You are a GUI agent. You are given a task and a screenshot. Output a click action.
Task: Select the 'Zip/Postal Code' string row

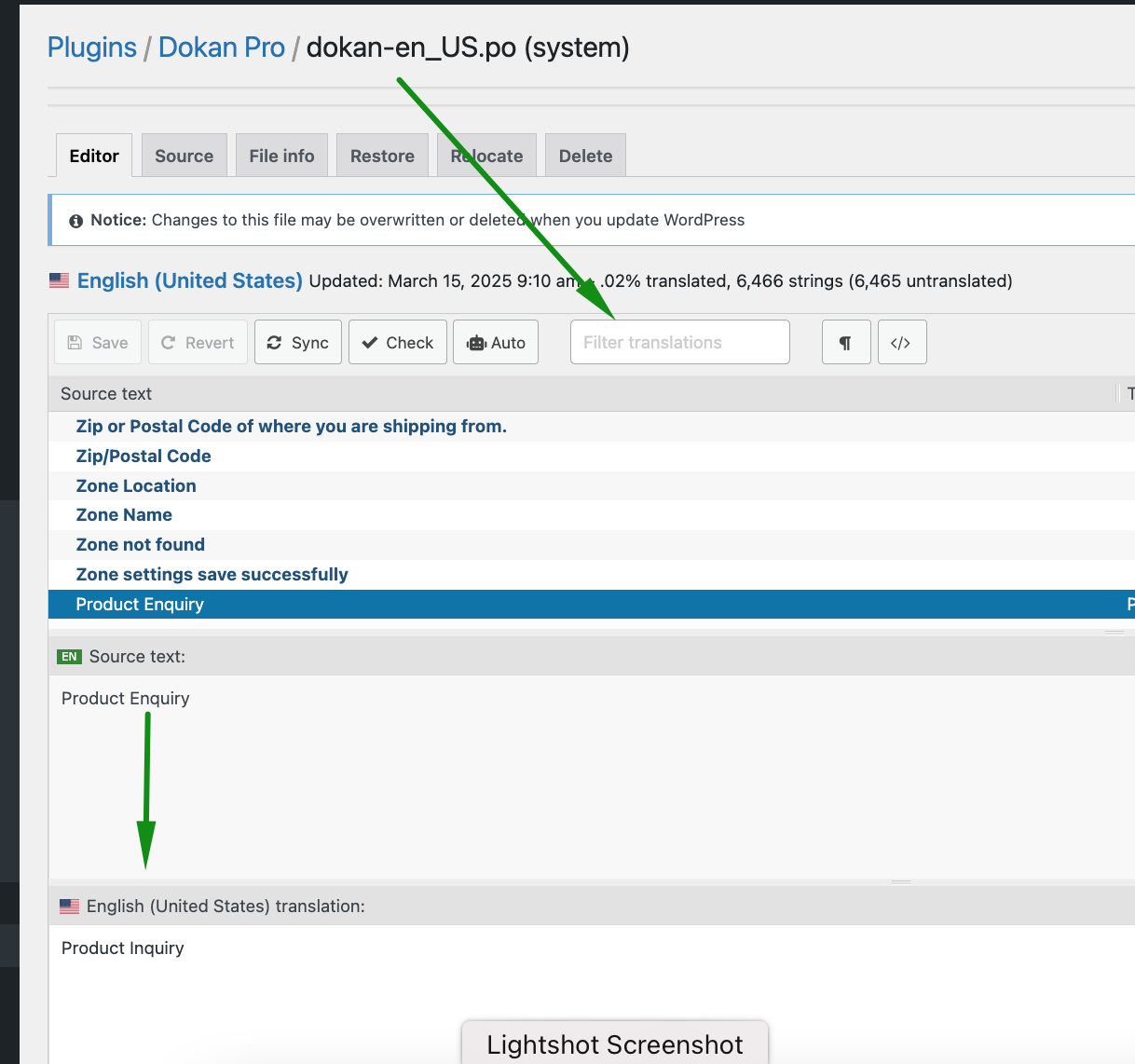pos(592,456)
